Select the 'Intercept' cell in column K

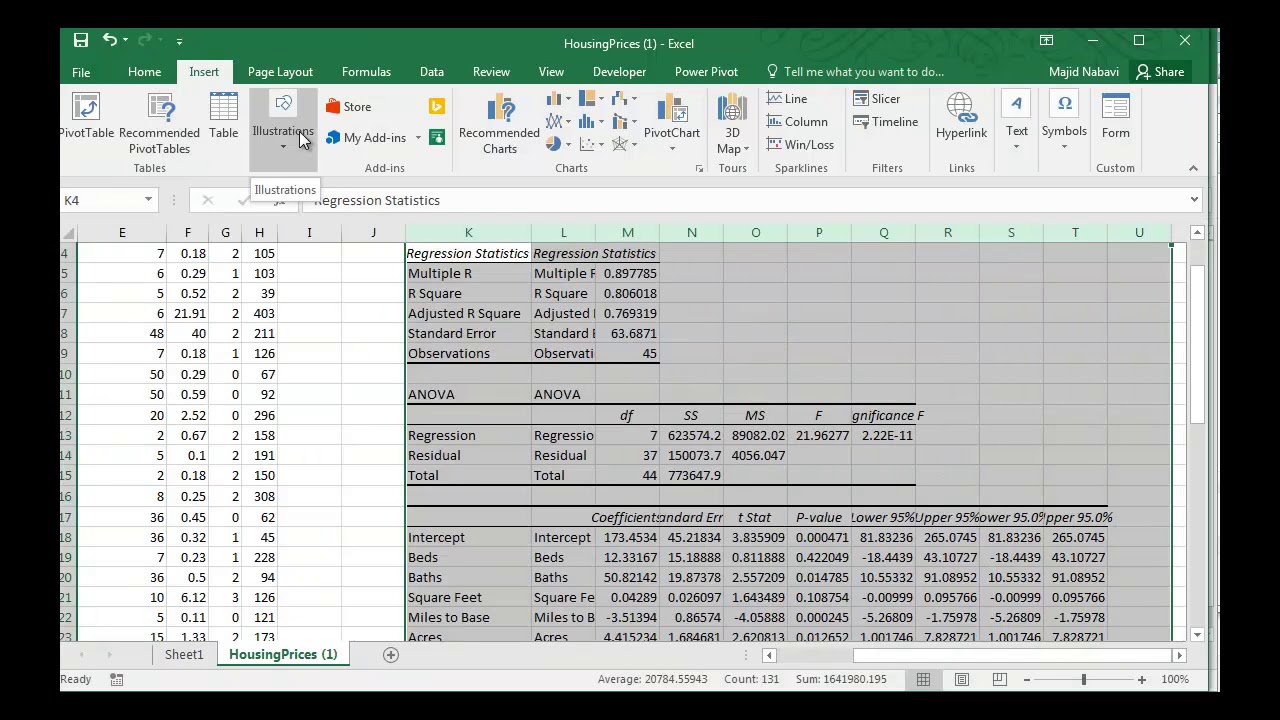coord(468,538)
